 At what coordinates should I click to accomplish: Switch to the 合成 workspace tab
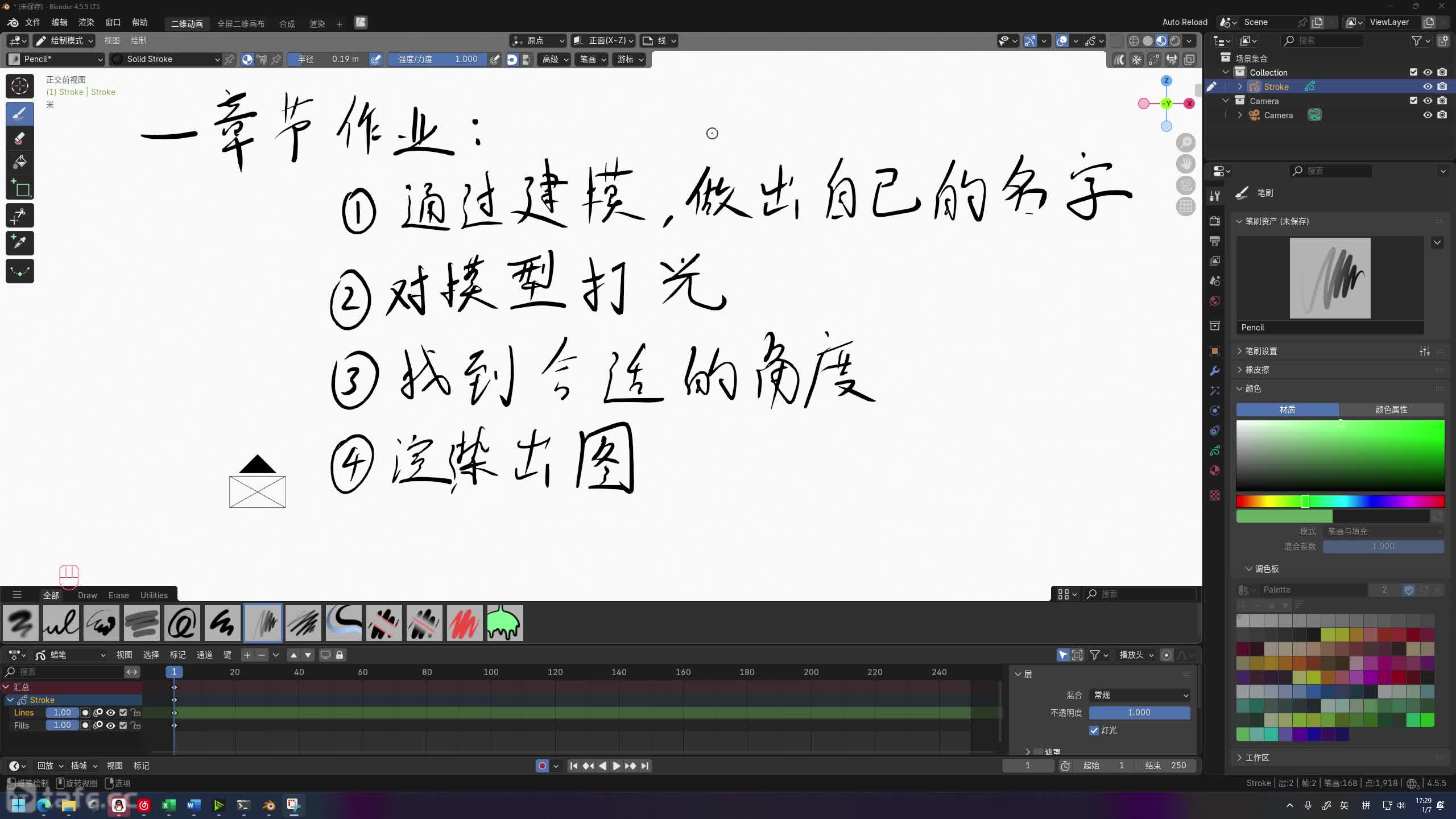coord(287,23)
